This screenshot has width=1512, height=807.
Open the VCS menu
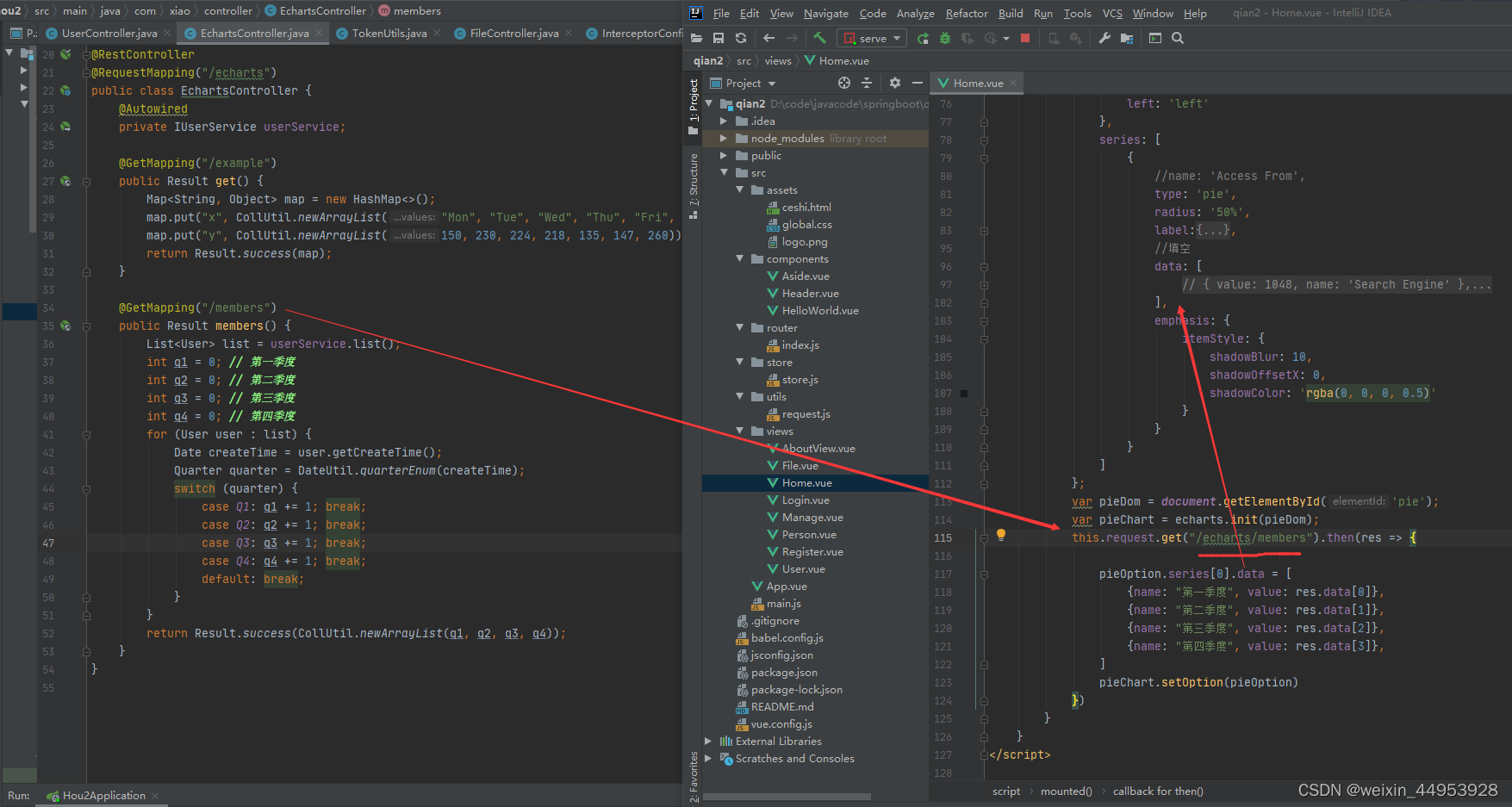tap(1112, 13)
